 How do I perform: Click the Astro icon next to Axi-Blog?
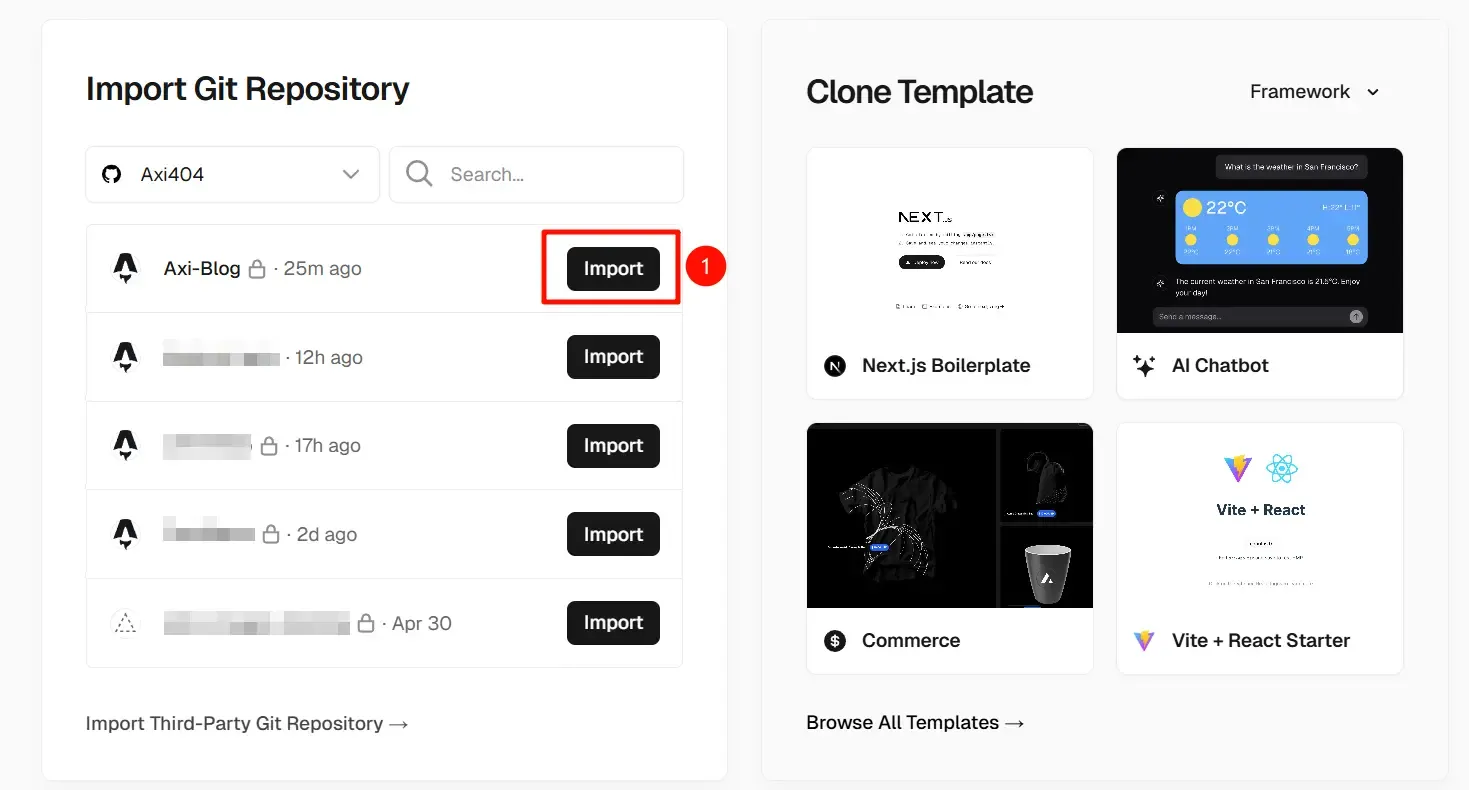click(125, 268)
